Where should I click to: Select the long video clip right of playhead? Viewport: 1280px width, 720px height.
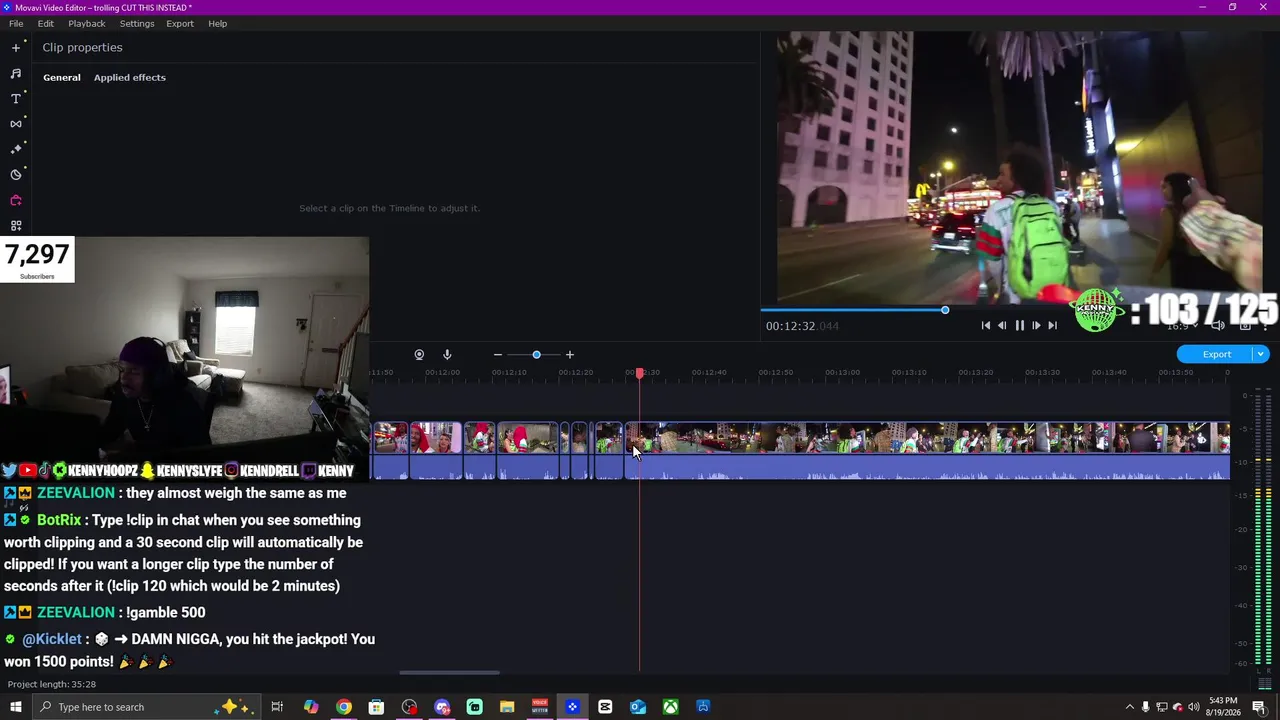point(928,451)
